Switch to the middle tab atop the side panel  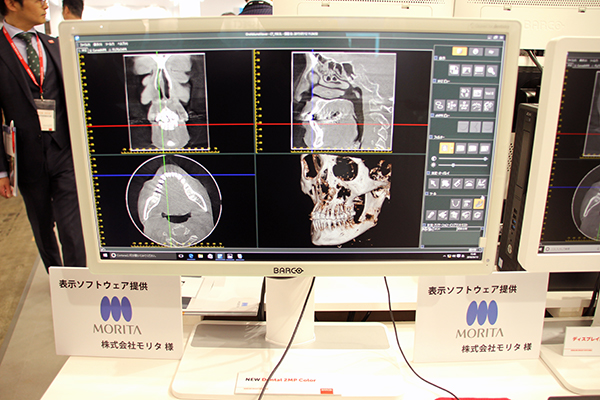click(476, 51)
